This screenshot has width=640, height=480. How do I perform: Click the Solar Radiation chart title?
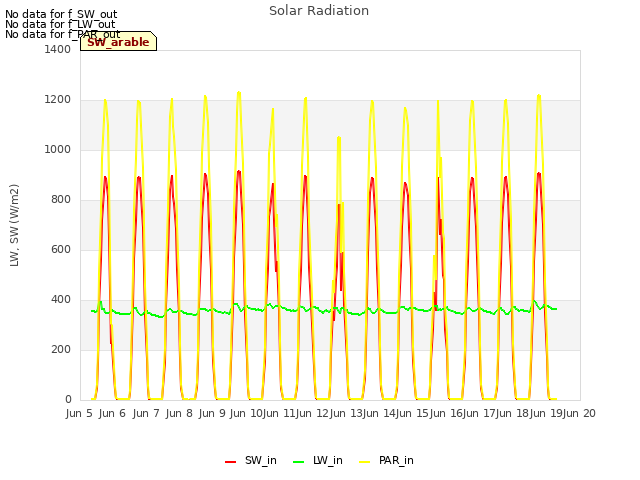pyautogui.click(x=319, y=11)
